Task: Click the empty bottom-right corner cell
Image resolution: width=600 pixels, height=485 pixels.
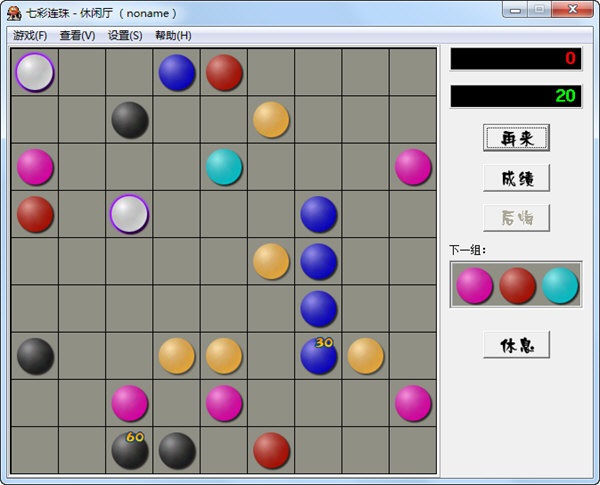Action: click(413, 450)
